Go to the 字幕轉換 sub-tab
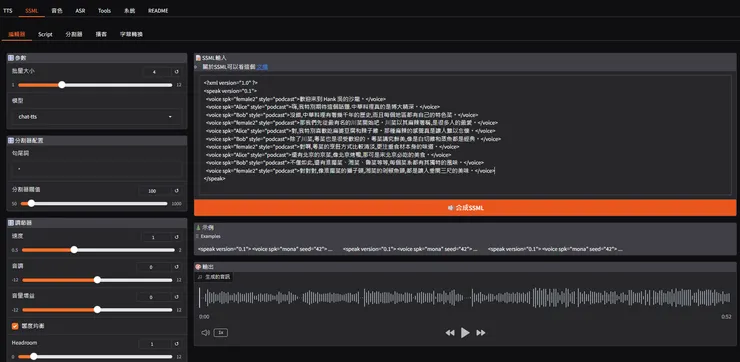This screenshot has width=740, height=362. coord(132,34)
